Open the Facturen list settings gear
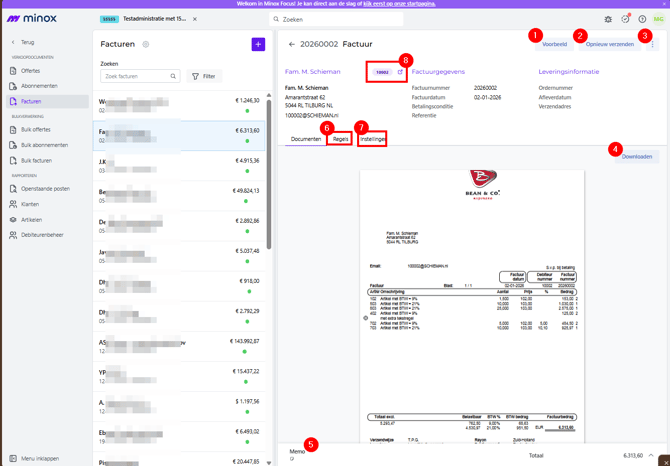 click(146, 44)
